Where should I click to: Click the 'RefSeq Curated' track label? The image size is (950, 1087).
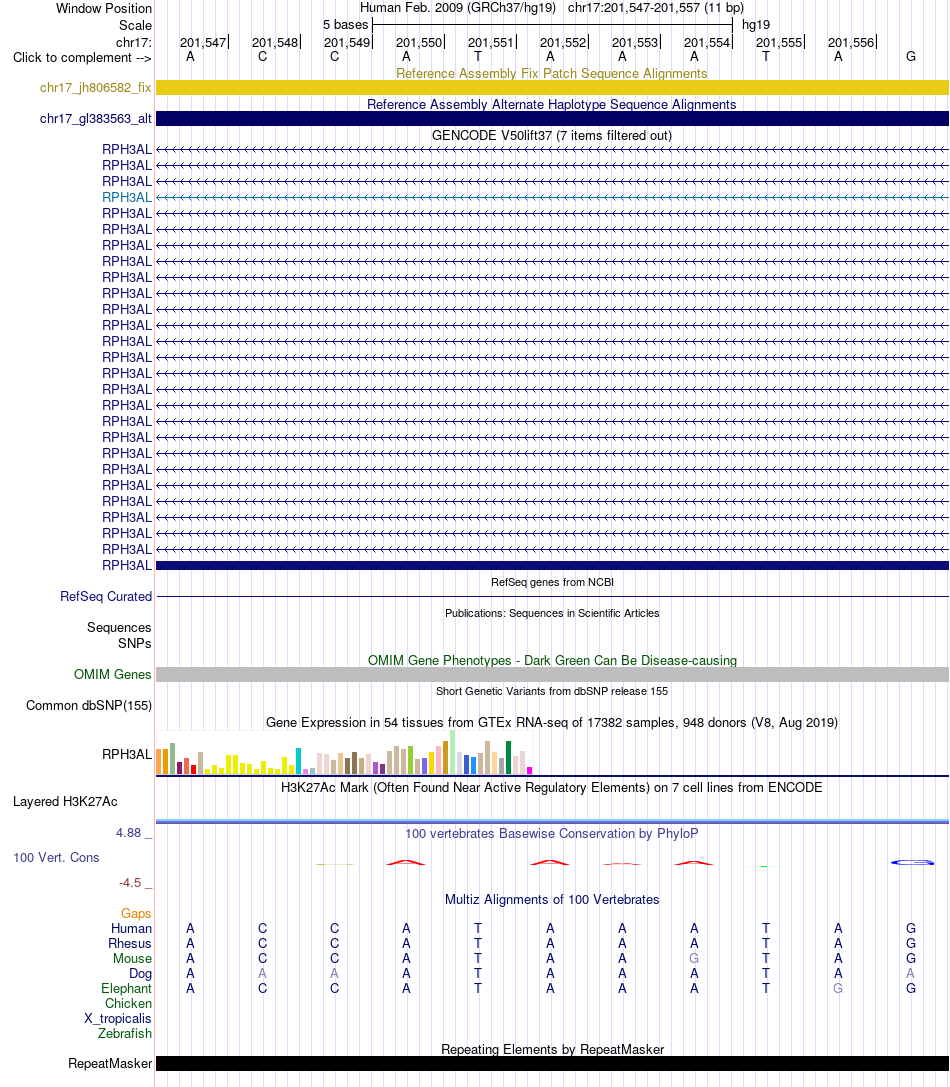(x=106, y=596)
